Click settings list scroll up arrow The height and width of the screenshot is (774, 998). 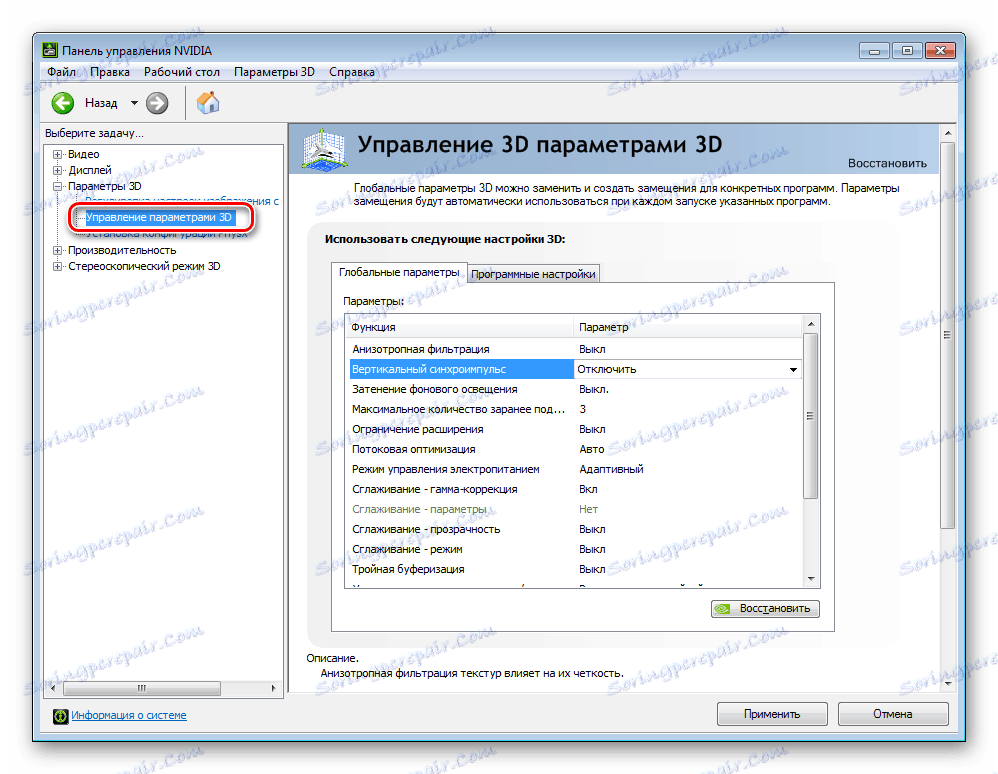pyautogui.click(x=811, y=325)
